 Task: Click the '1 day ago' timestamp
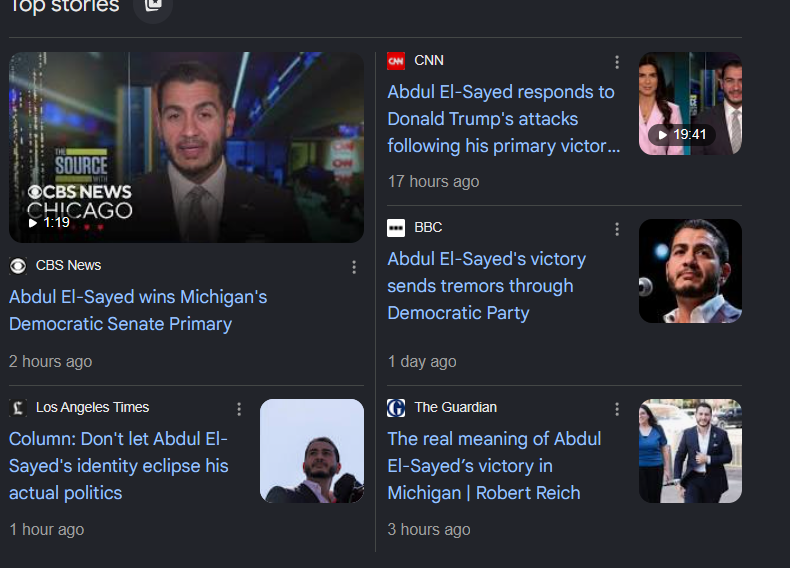coord(422,361)
